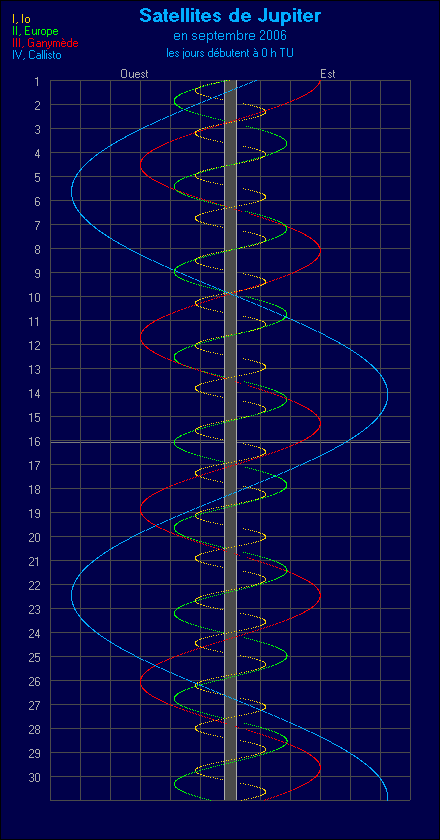Image resolution: width=440 pixels, height=840 pixels.
Task: Click day 16 label beside horizontal line
Action: (x=34, y=441)
